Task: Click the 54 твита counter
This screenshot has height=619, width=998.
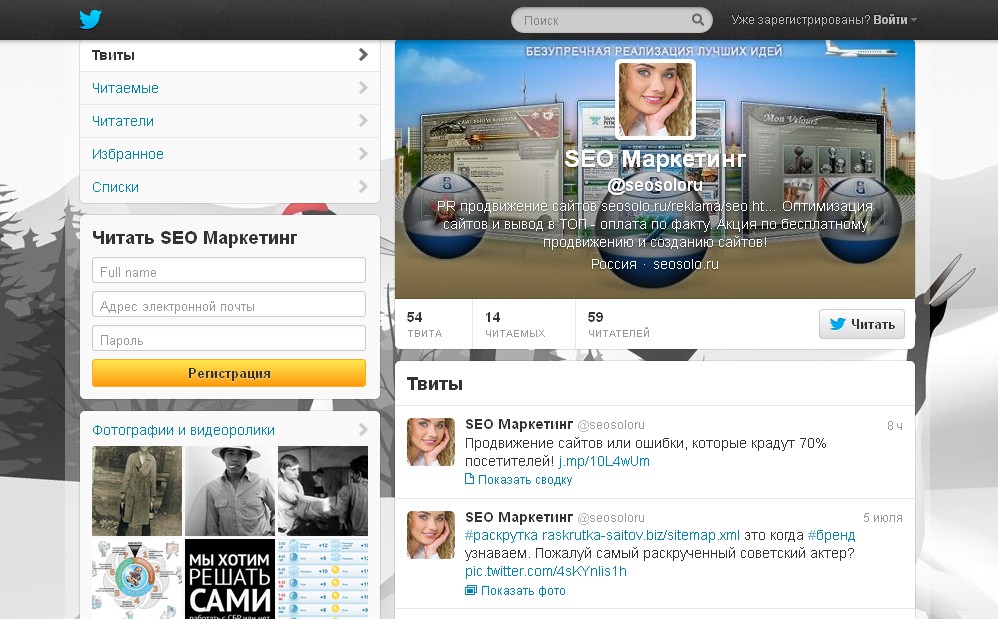Action: (x=425, y=324)
